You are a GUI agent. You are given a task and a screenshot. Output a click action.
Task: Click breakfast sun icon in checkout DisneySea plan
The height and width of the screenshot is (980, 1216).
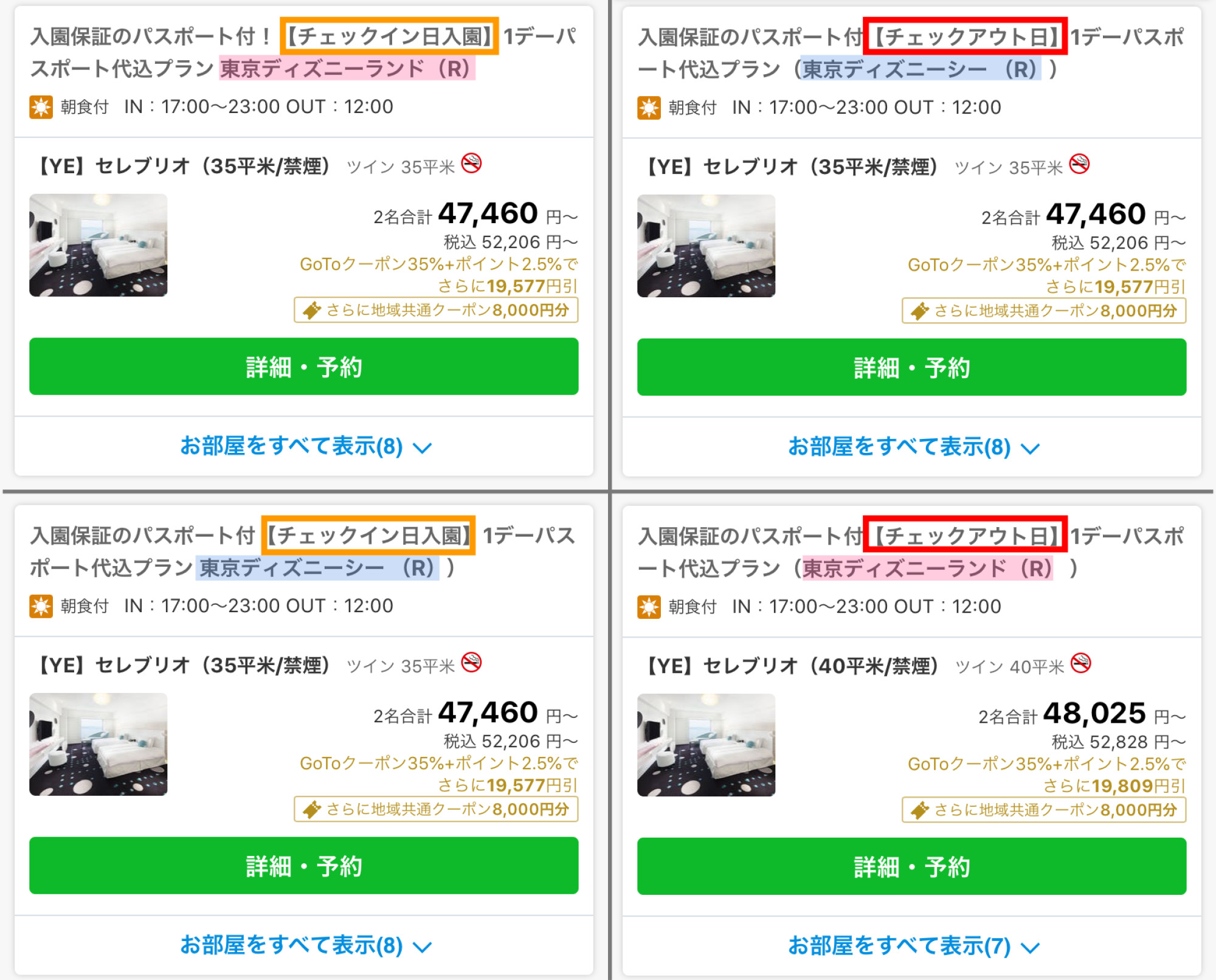pyautogui.click(x=649, y=108)
